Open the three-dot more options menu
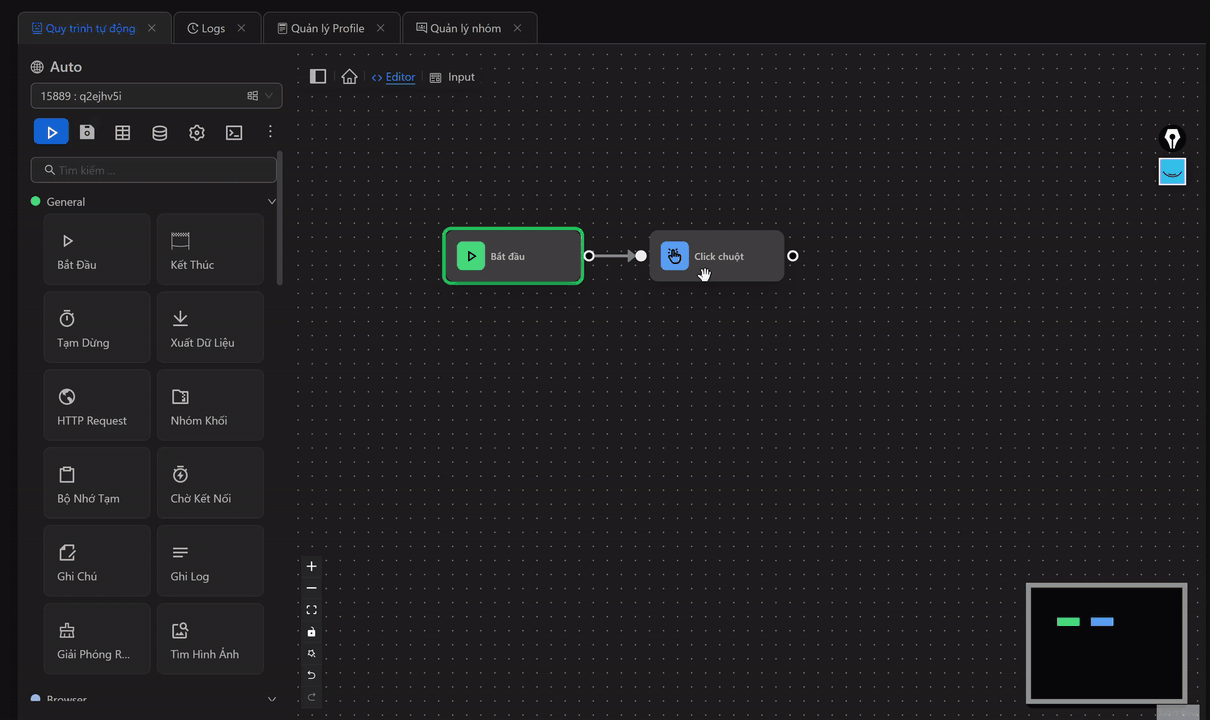Image resolution: width=1210 pixels, height=720 pixels. (x=270, y=132)
